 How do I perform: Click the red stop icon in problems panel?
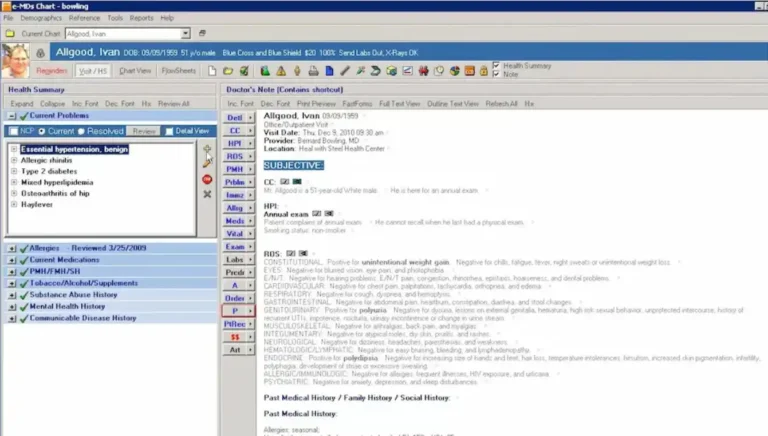click(207, 179)
